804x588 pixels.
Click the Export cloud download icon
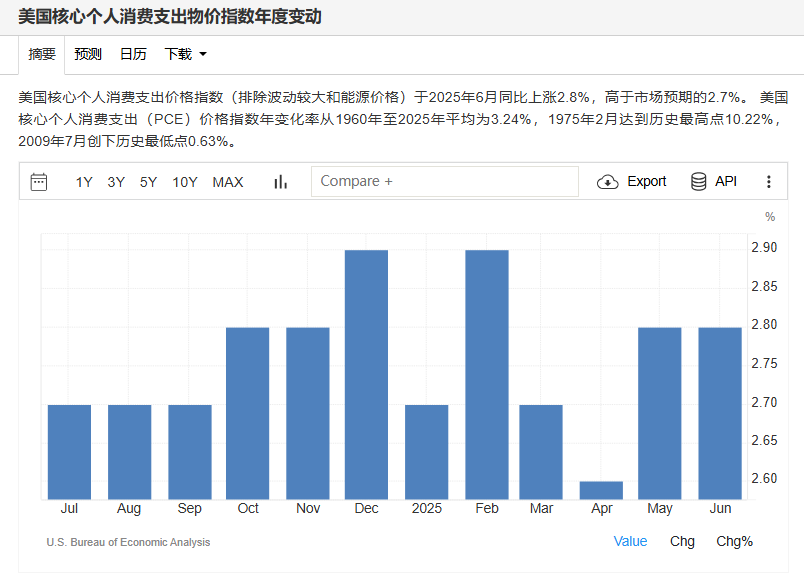point(608,182)
